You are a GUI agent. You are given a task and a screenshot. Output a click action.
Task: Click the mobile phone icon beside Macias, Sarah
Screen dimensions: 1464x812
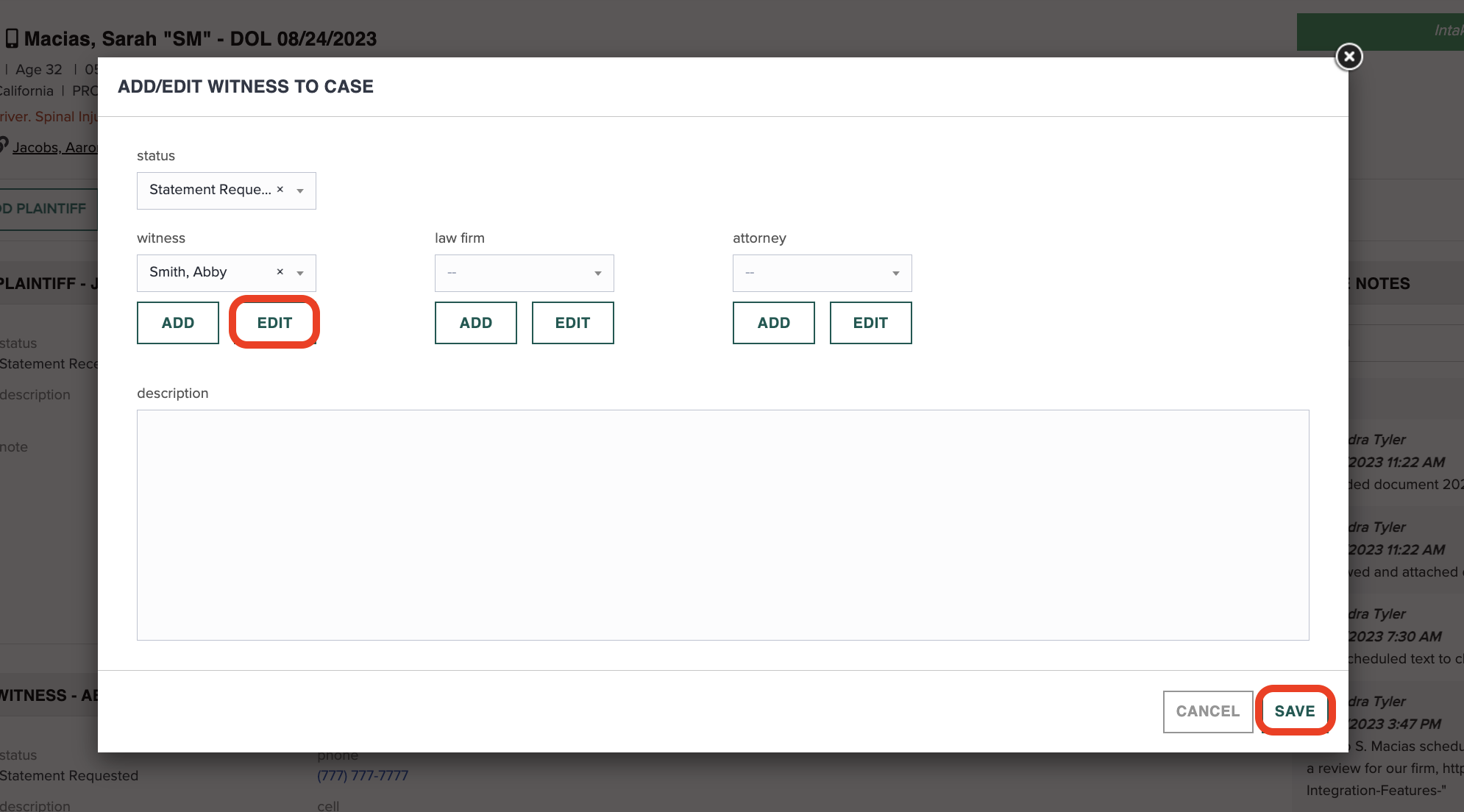[12, 38]
